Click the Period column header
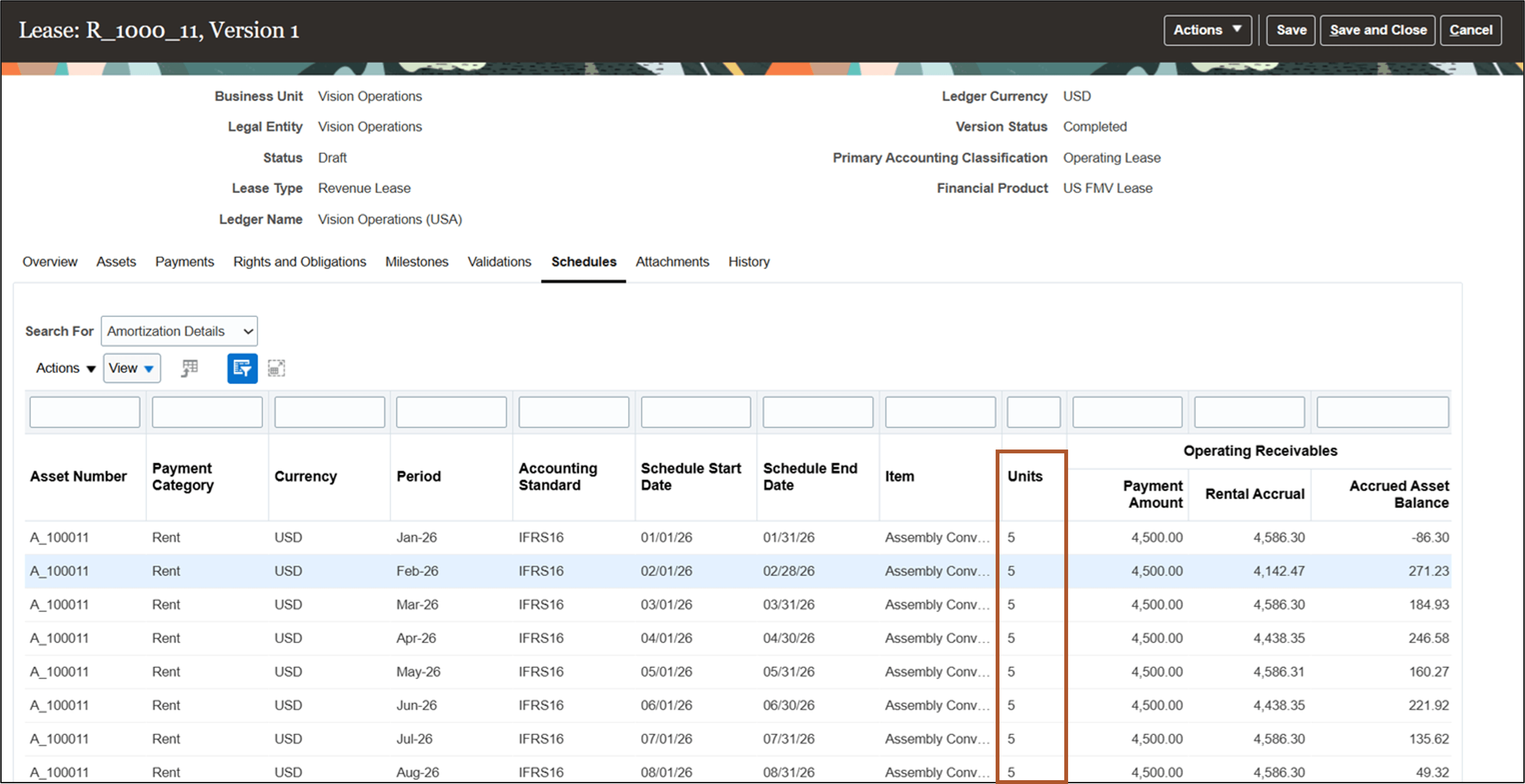Image resolution: width=1525 pixels, height=784 pixels. click(x=419, y=476)
